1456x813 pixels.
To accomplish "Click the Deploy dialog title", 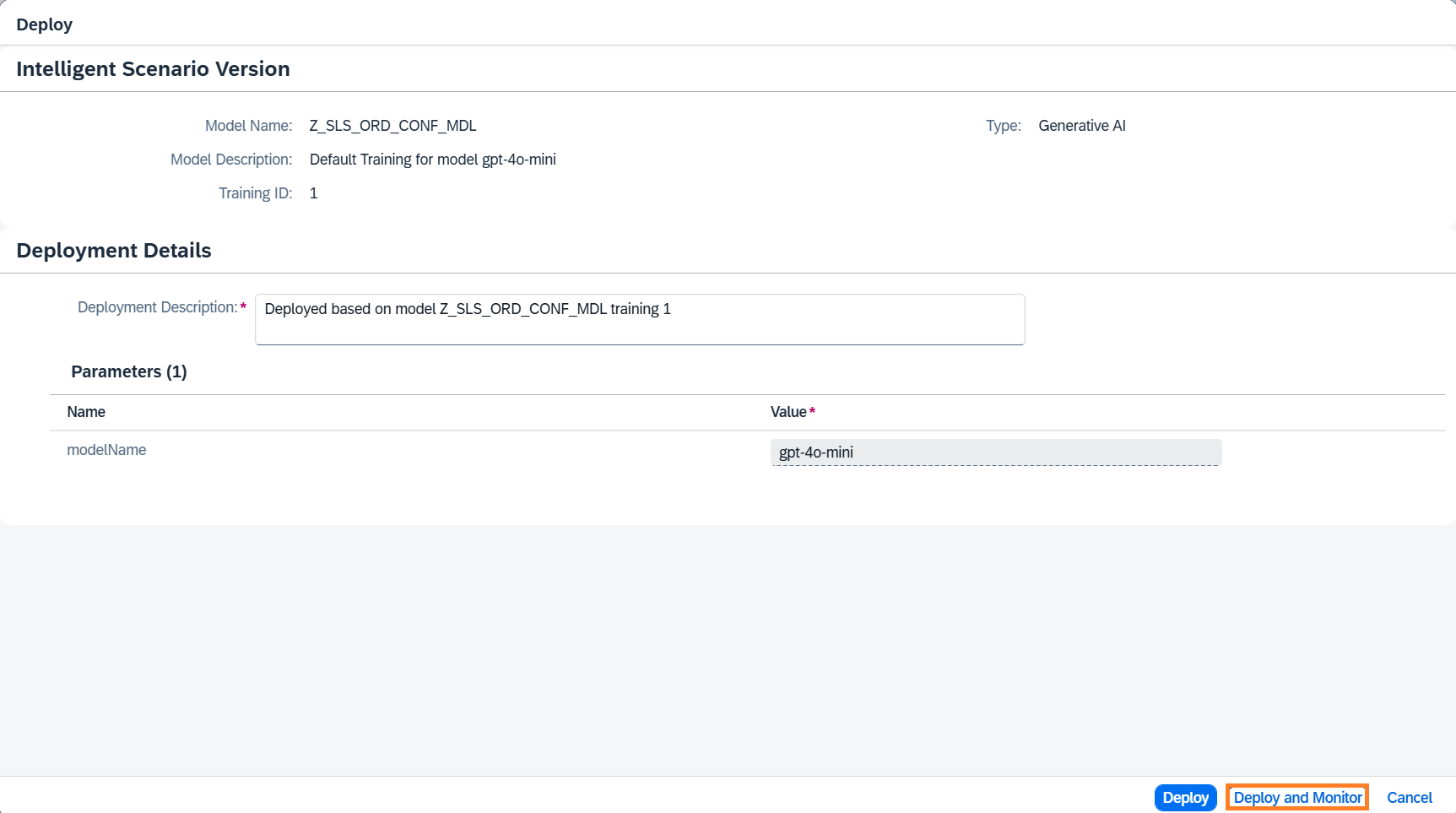I will pyautogui.click(x=44, y=24).
